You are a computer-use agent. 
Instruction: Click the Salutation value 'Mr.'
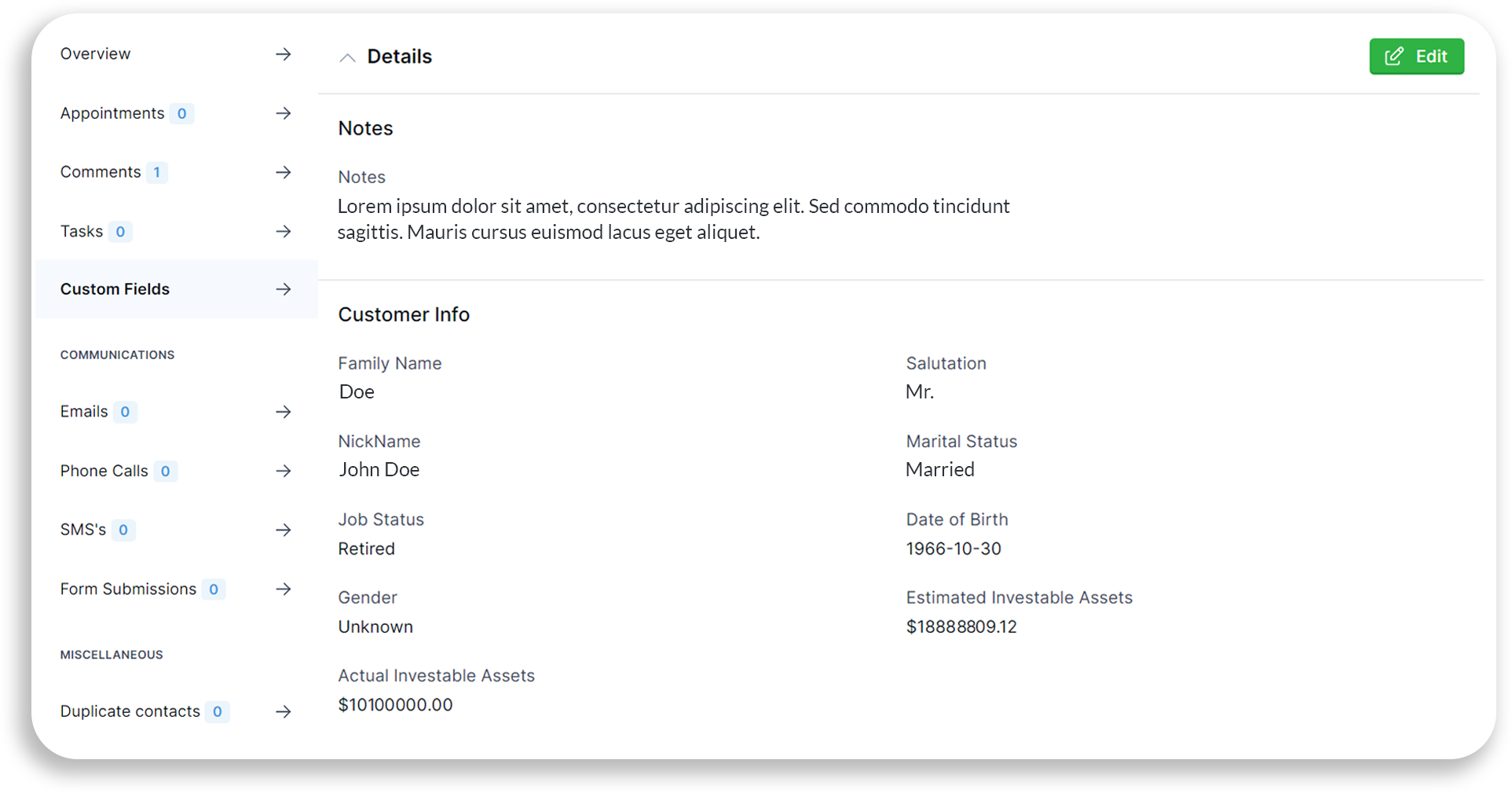tap(920, 391)
